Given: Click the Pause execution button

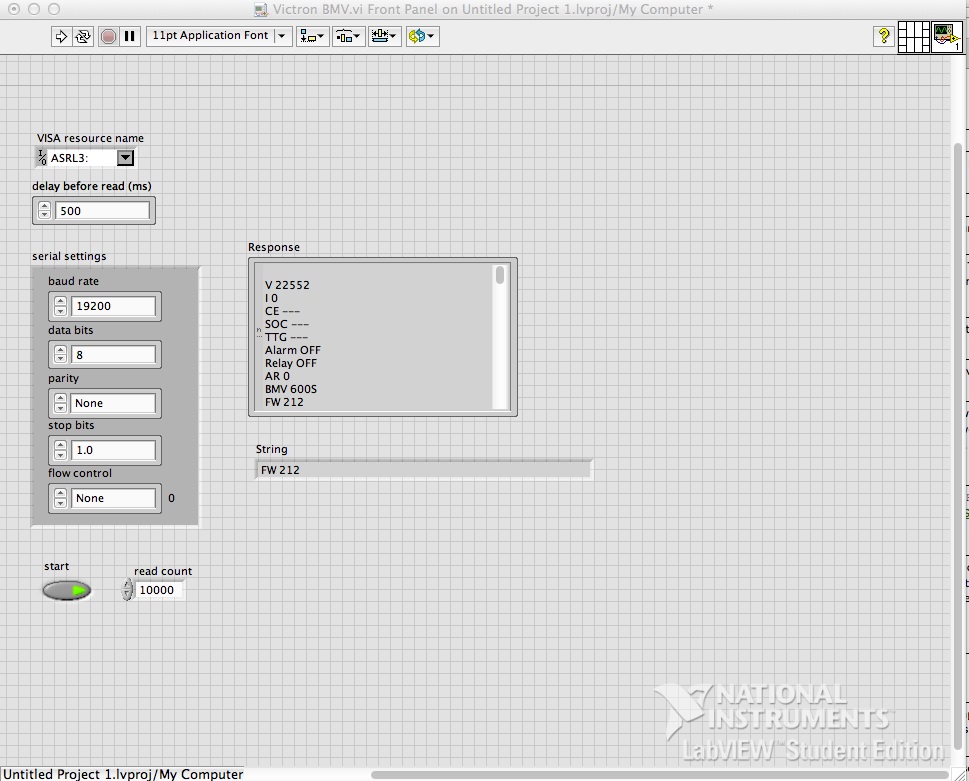Looking at the screenshot, I should [x=130, y=36].
